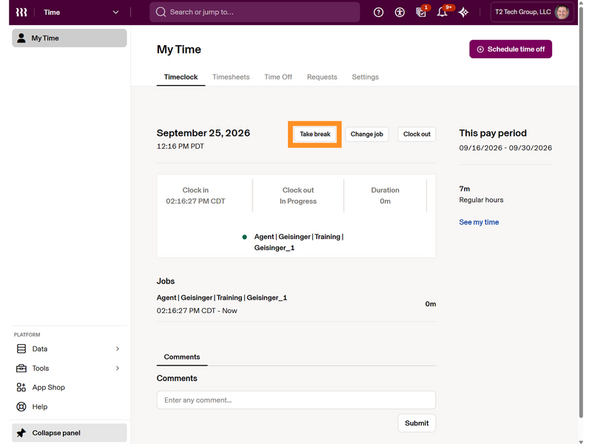Click the App Shop grid icon

click(x=22, y=387)
